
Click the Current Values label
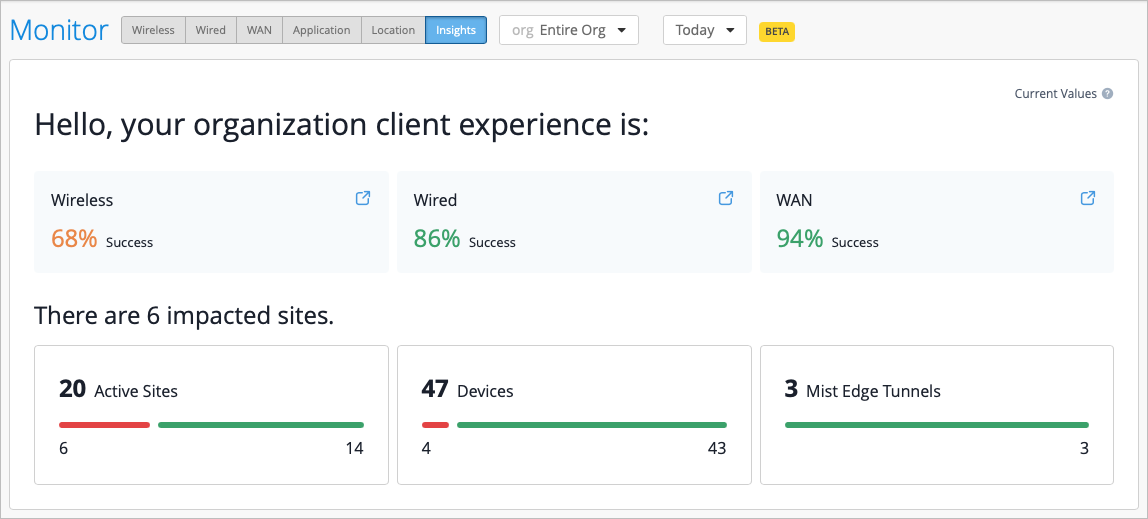[1055, 94]
